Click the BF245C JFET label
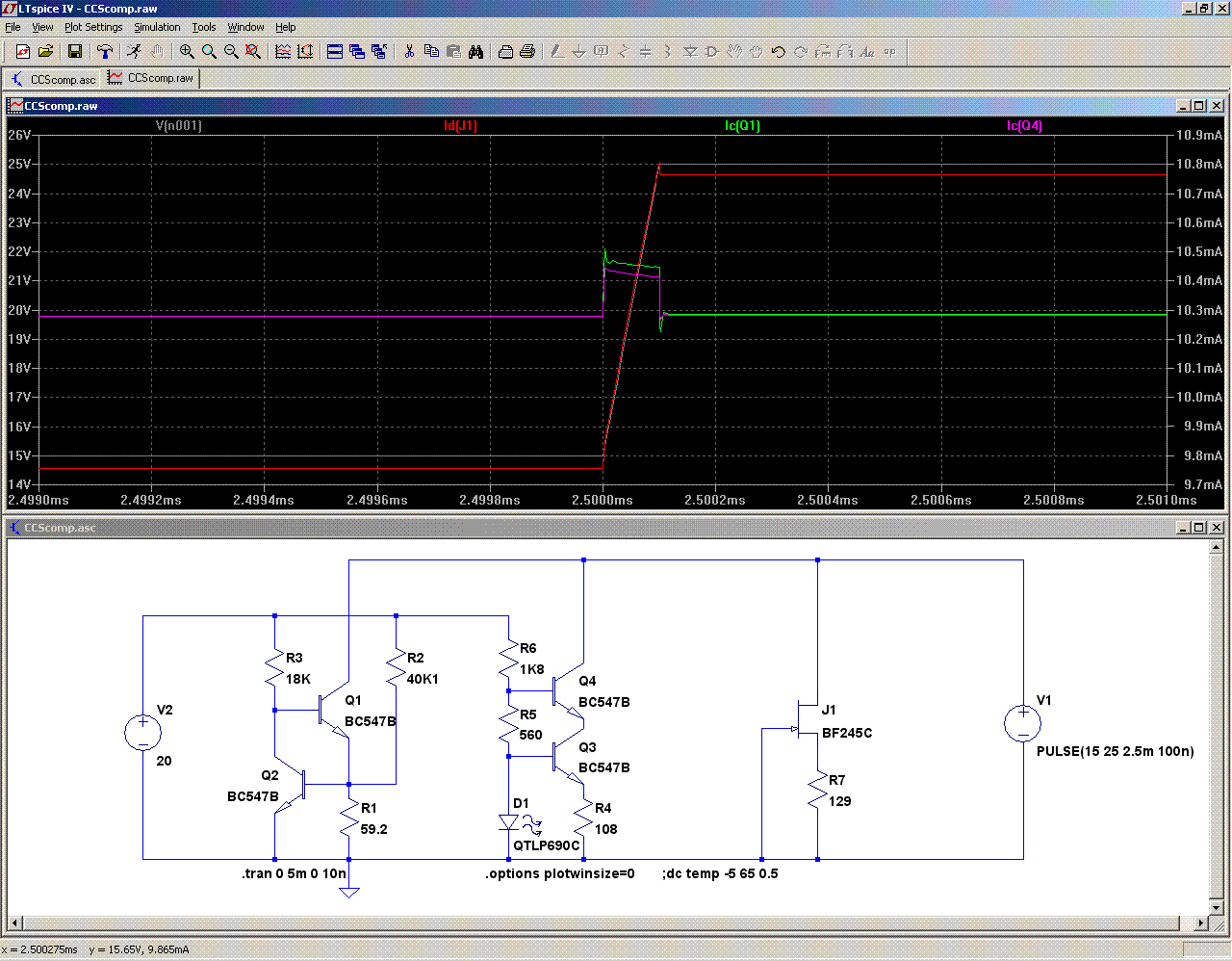 pyautogui.click(x=847, y=733)
